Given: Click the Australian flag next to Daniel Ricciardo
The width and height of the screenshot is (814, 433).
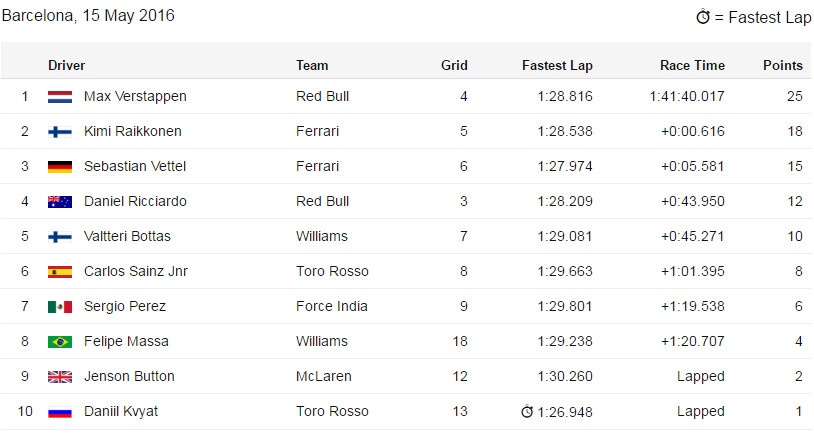Looking at the screenshot, I should (x=59, y=202).
